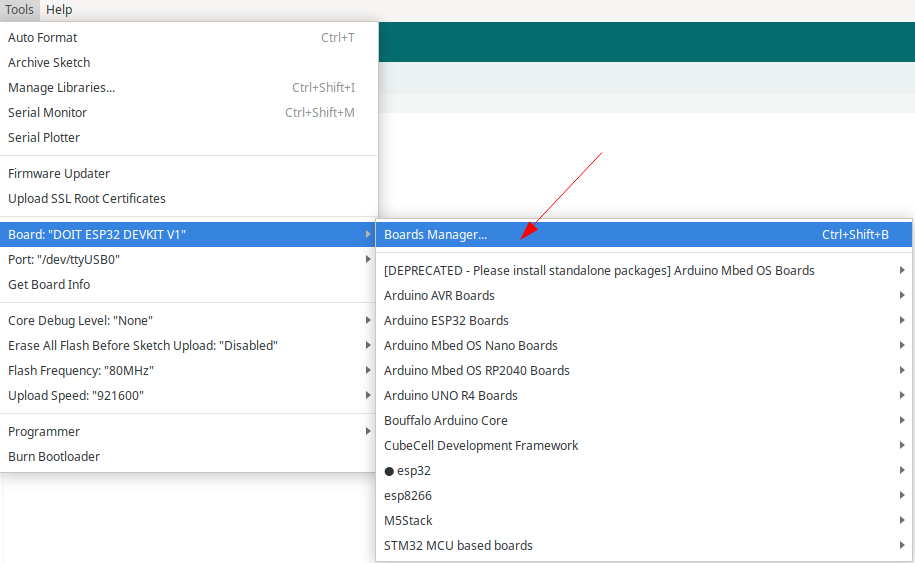Run Auto Format from Tools menu
Viewport: 915px width, 563px height.
pos(189,37)
